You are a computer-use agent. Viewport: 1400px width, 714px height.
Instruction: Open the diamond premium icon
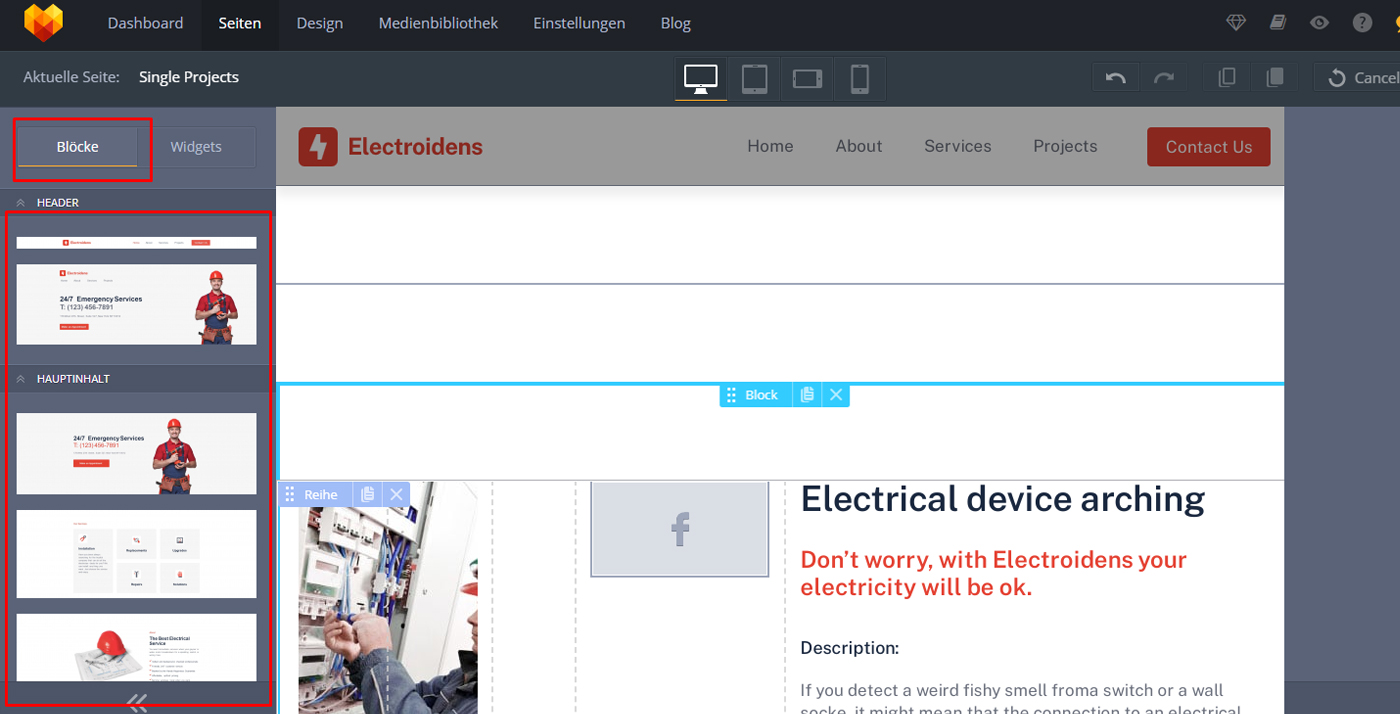tap(1236, 23)
